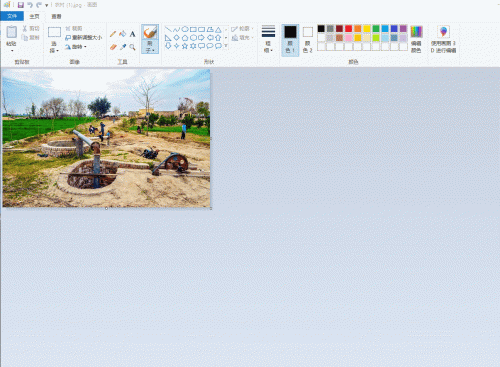The image size is (500, 367).
Task: Pick the red color swatch
Action: 348,29
